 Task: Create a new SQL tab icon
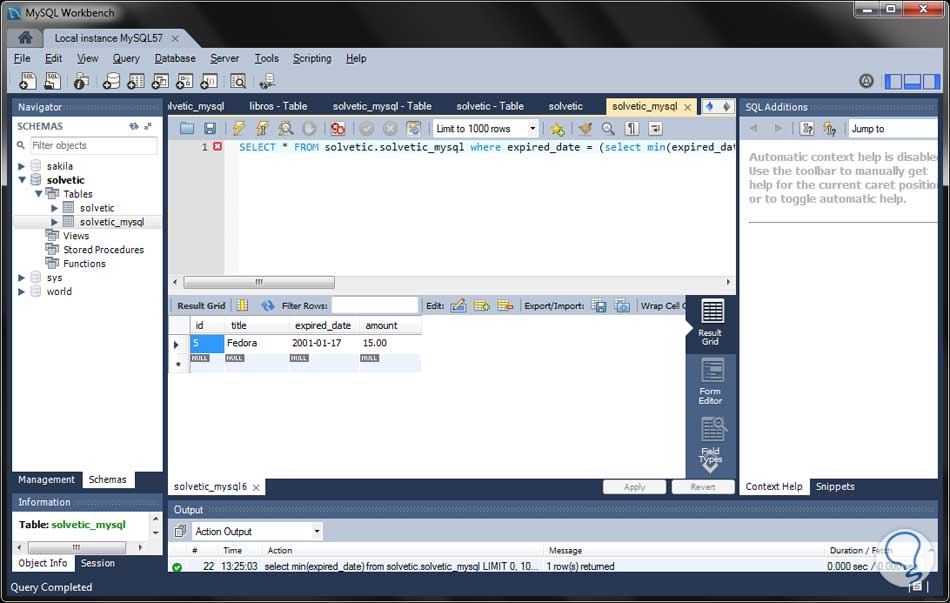tap(28, 81)
